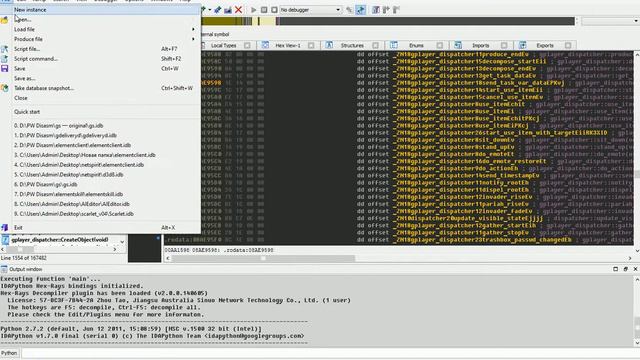Click the Exports tab icon
The width and height of the screenshot is (640, 360).
tap(522, 45)
